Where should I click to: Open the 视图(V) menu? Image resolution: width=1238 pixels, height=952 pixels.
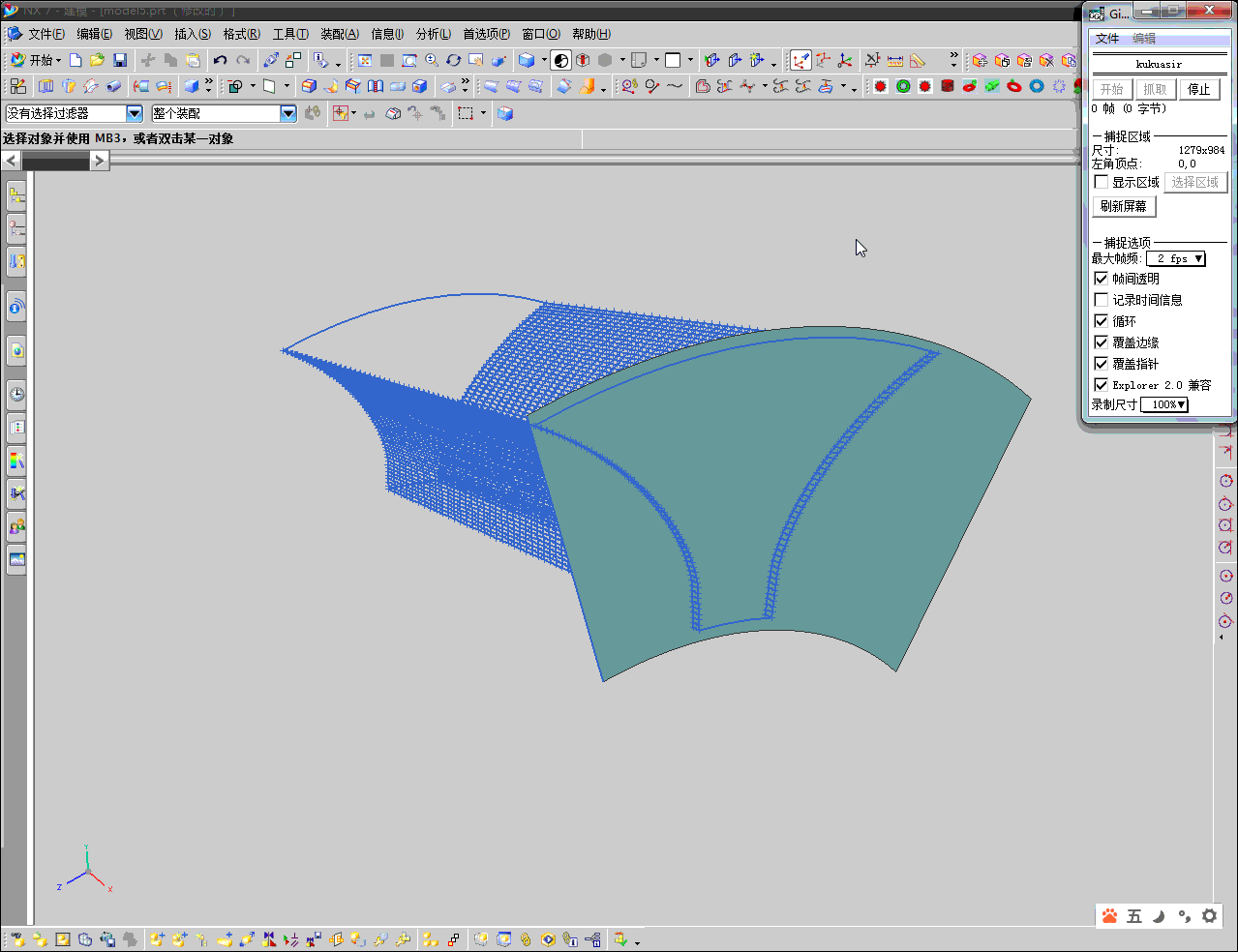coord(143,34)
